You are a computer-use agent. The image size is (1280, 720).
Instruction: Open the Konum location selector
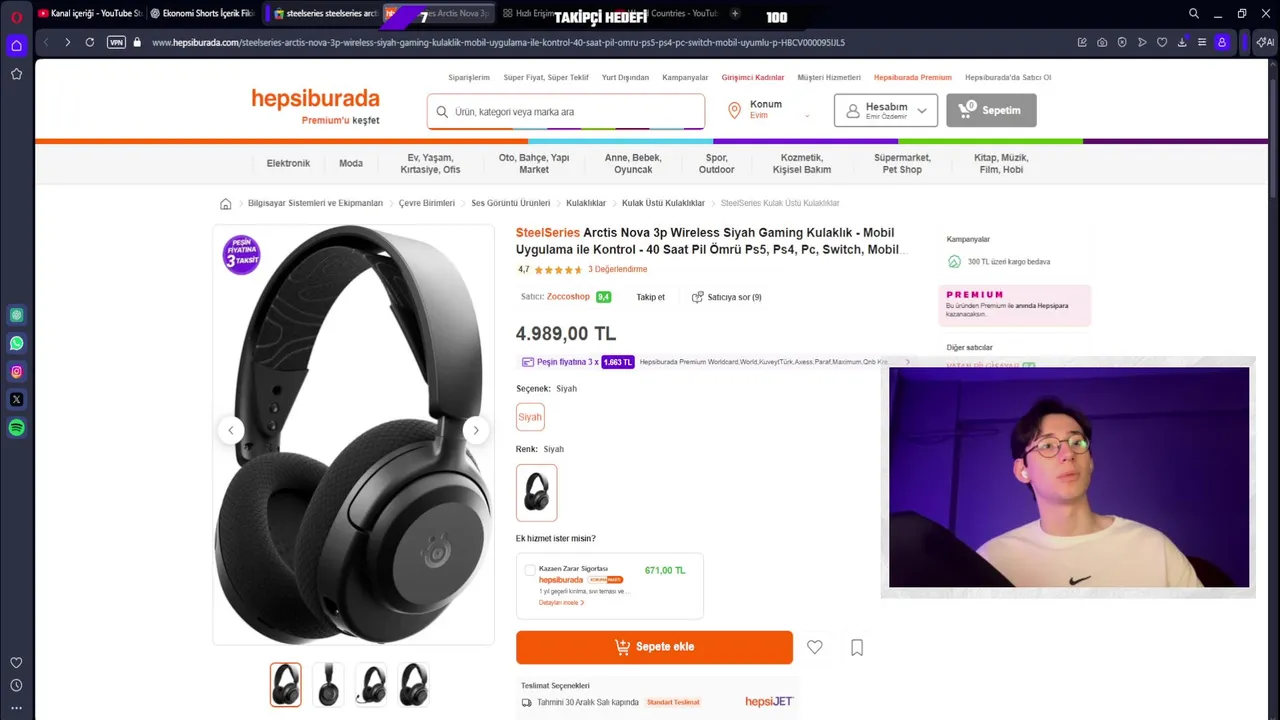tap(767, 110)
